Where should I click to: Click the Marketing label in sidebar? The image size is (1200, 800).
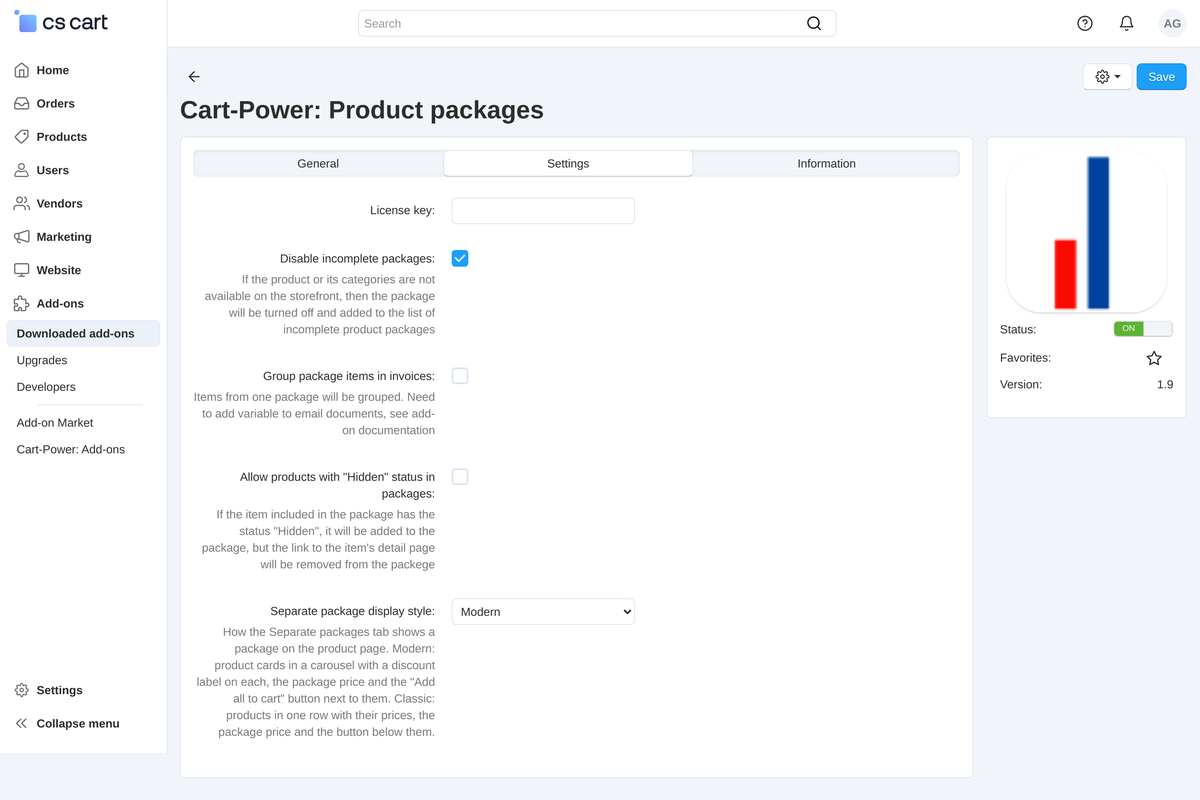tap(64, 237)
